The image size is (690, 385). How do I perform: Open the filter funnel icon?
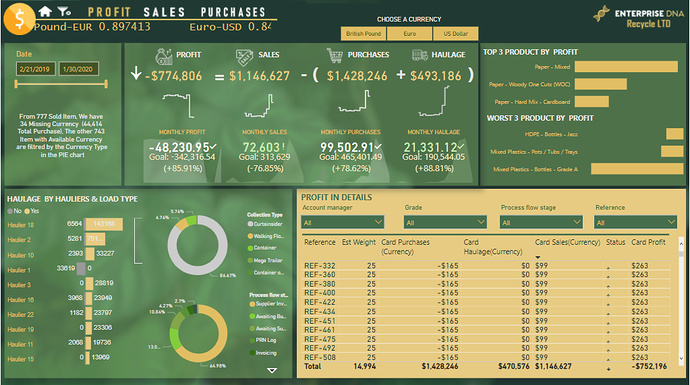(64, 11)
